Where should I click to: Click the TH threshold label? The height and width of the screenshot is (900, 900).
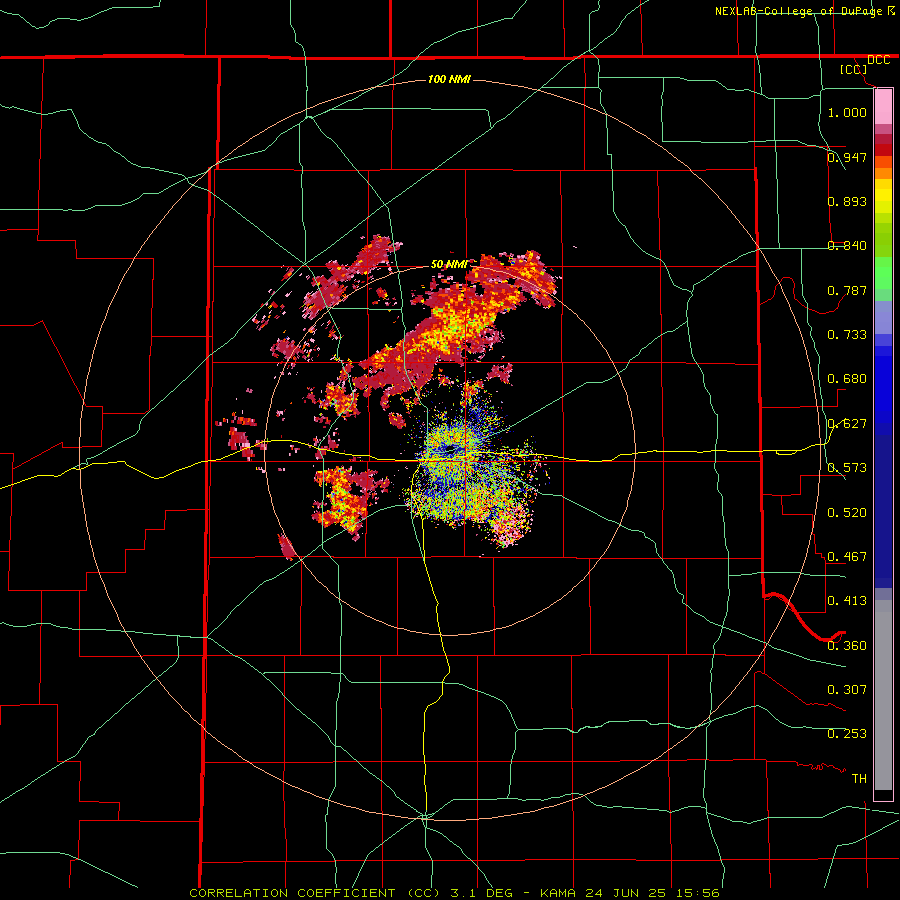(x=859, y=778)
